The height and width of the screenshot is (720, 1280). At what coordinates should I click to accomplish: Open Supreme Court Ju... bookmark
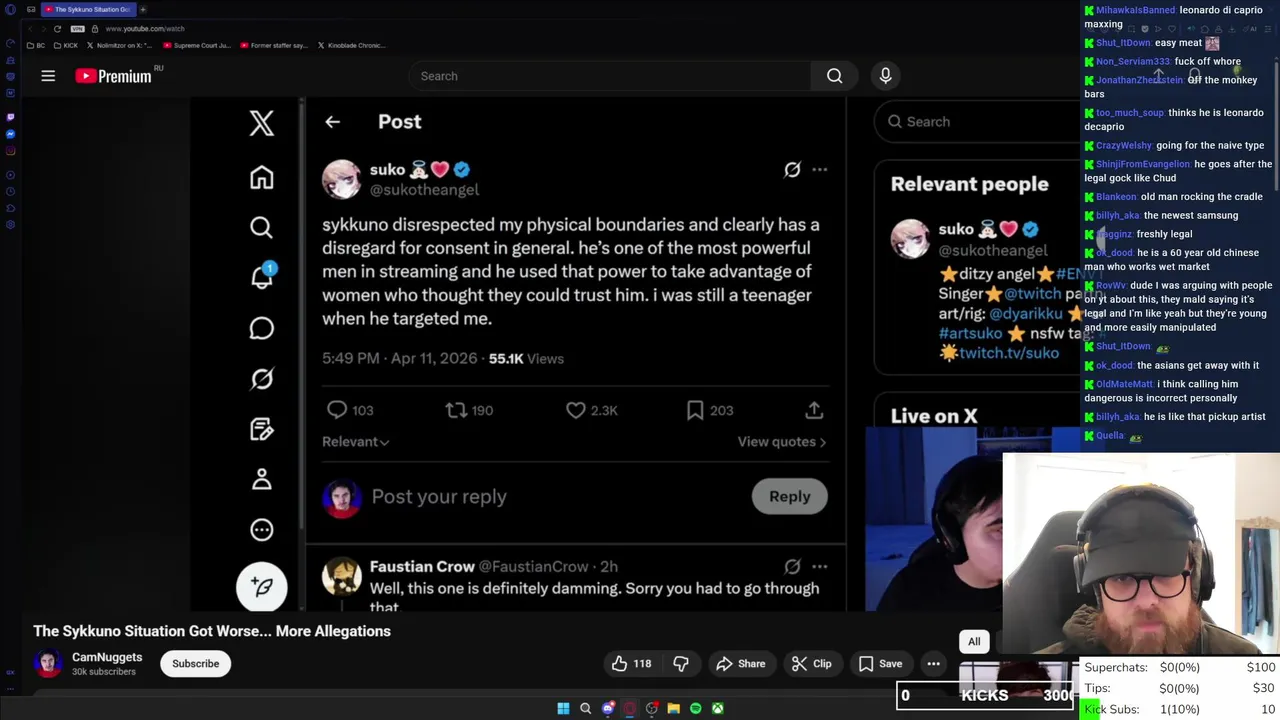[195, 45]
